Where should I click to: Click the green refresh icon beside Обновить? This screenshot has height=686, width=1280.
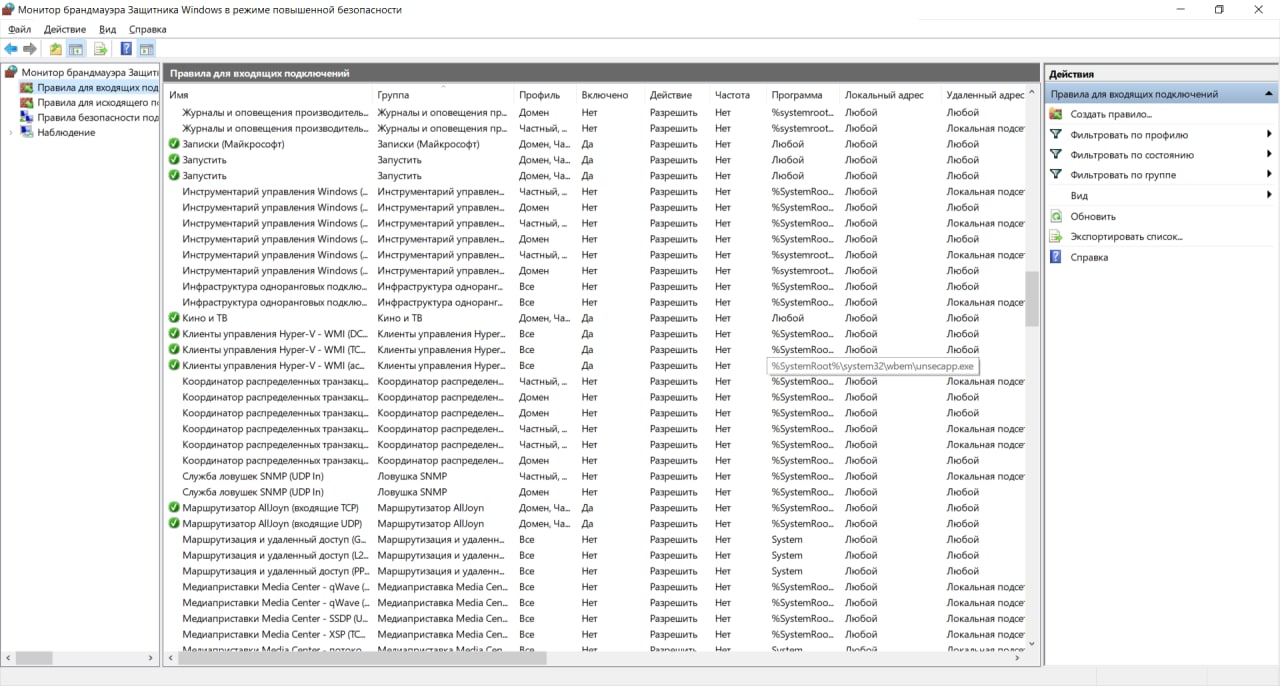point(1055,216)
